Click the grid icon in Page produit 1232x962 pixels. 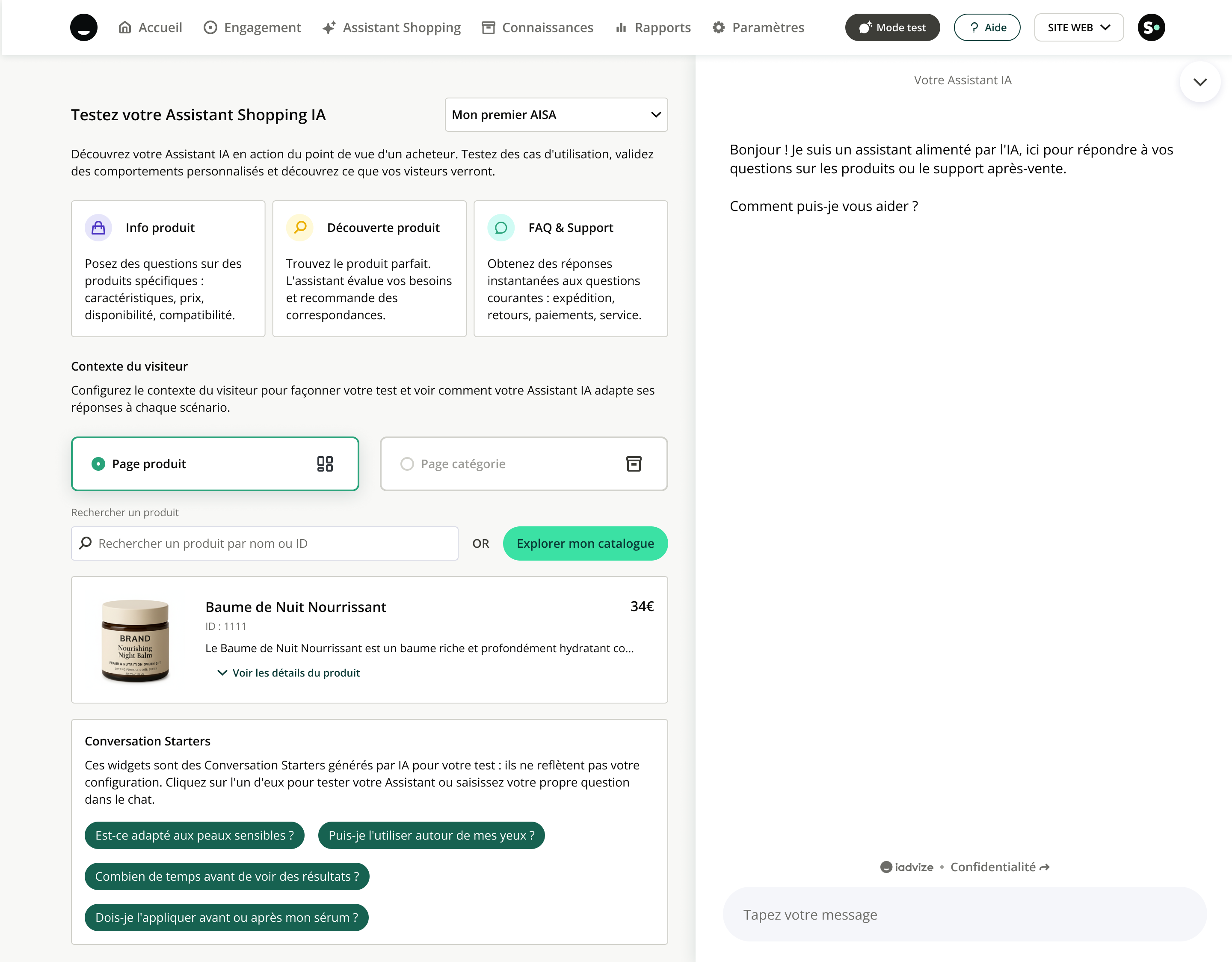pyautogui.click(x=325, y=464)
